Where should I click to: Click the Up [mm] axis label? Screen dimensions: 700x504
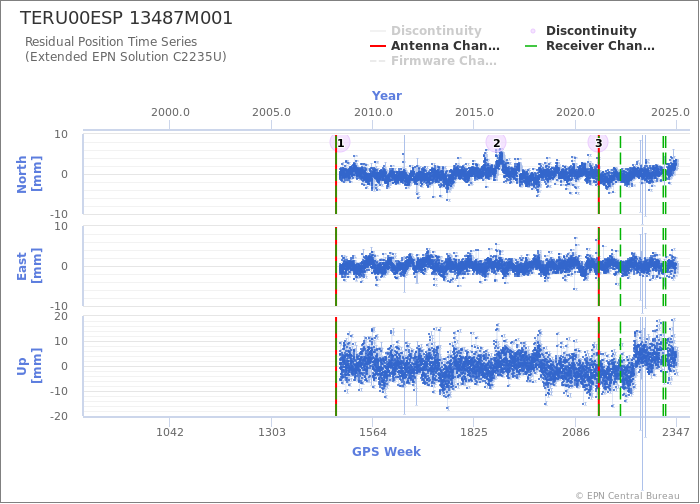[29, 366]
